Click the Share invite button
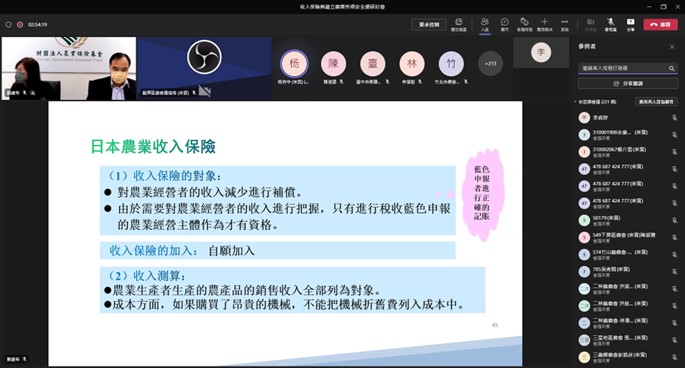The height and width of the screenshot is (368, 685). pyautogui.click(x=628, y=83)
